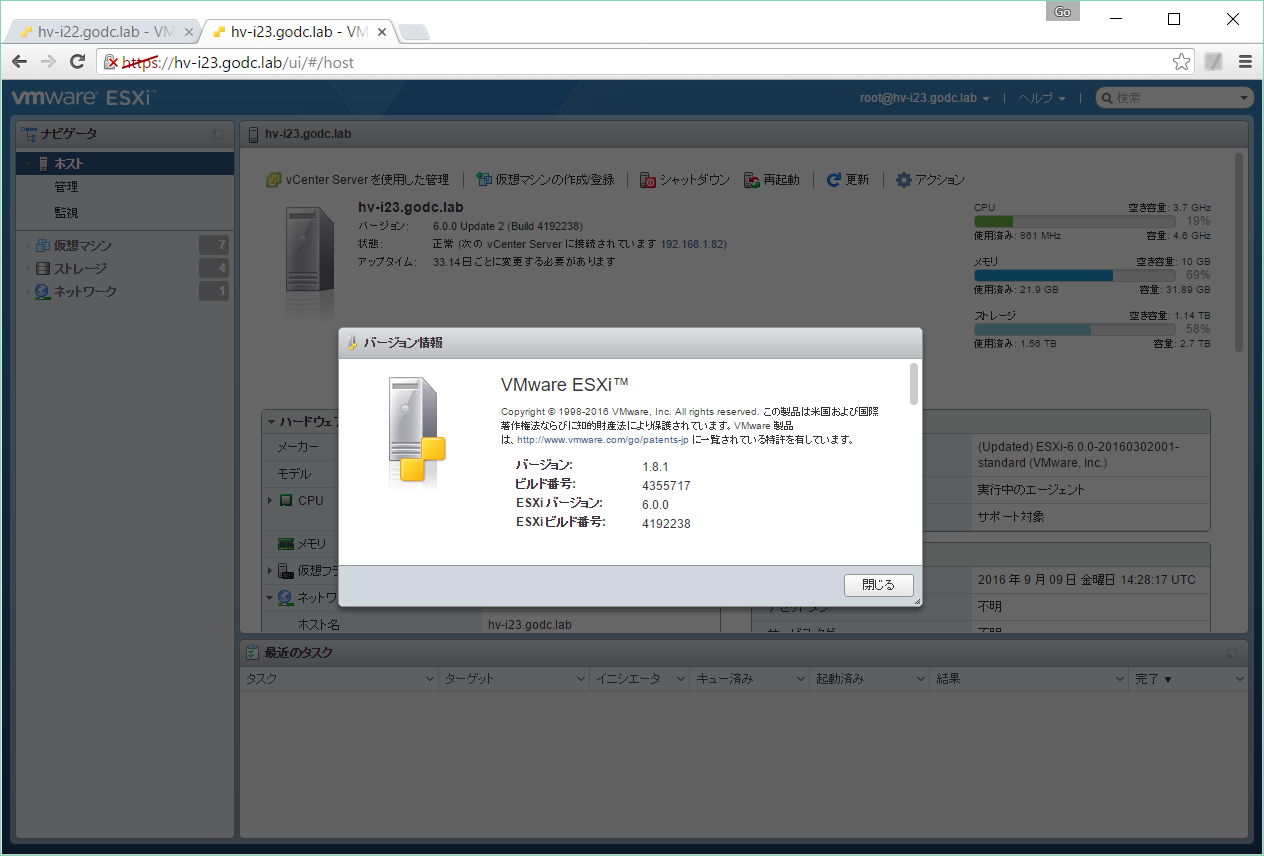This screenshot has width=1264, height=856.
Task: Select Host (ホスト) in the navigator
Action: [125, 163]
